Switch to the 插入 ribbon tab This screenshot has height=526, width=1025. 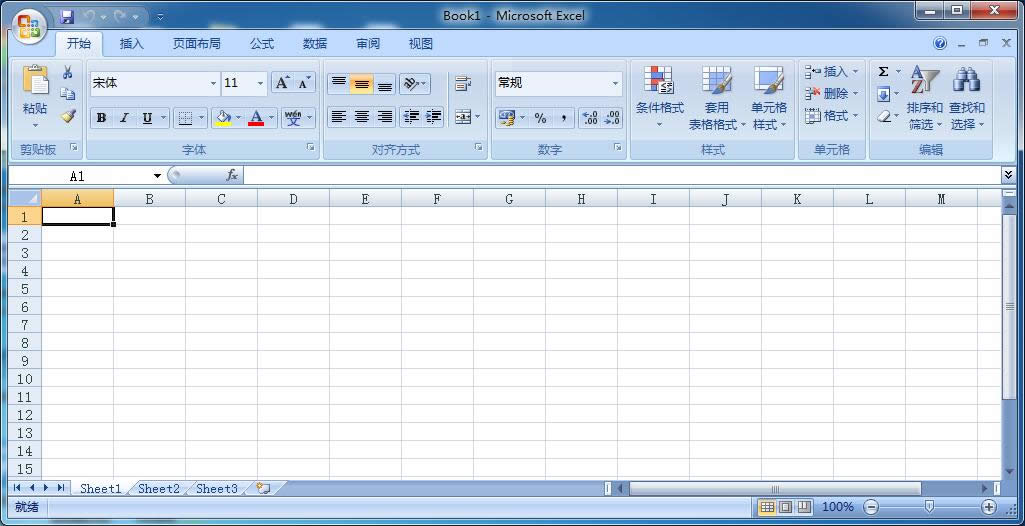click(x=131, y=44)
